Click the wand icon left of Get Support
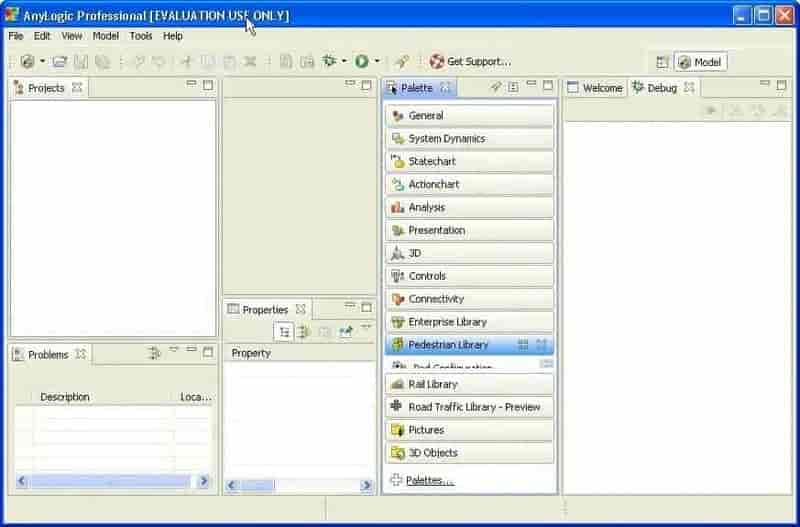Viewport: 800px width, 527px height. 402,62
